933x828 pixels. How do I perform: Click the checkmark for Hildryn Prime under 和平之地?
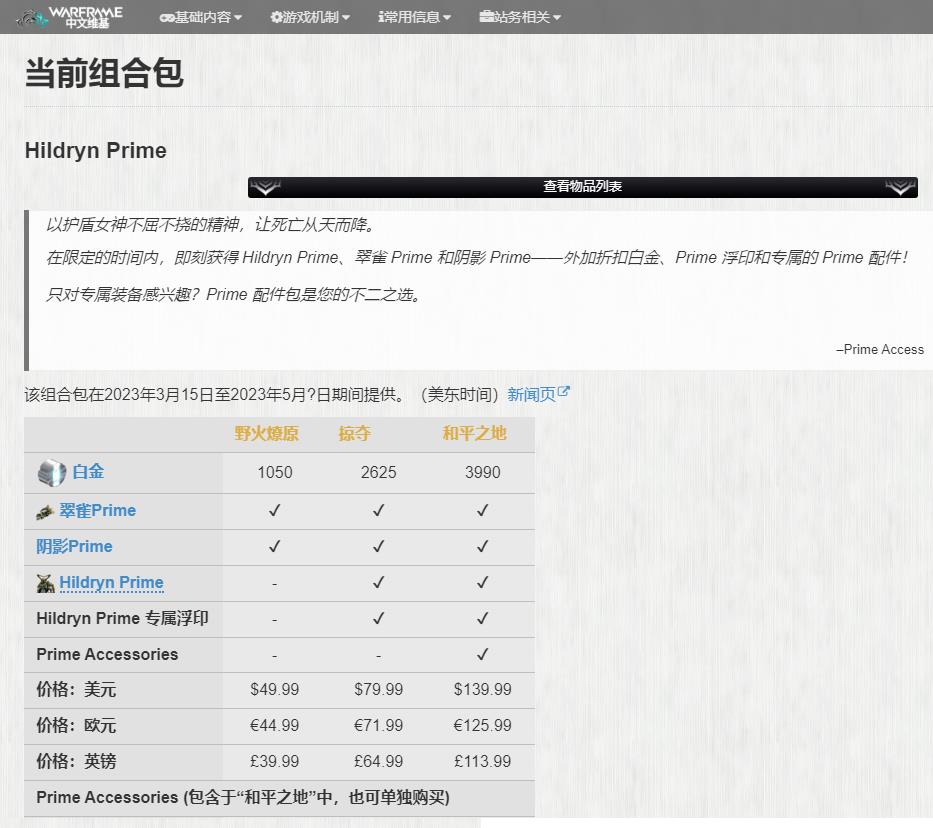point(483,582)
